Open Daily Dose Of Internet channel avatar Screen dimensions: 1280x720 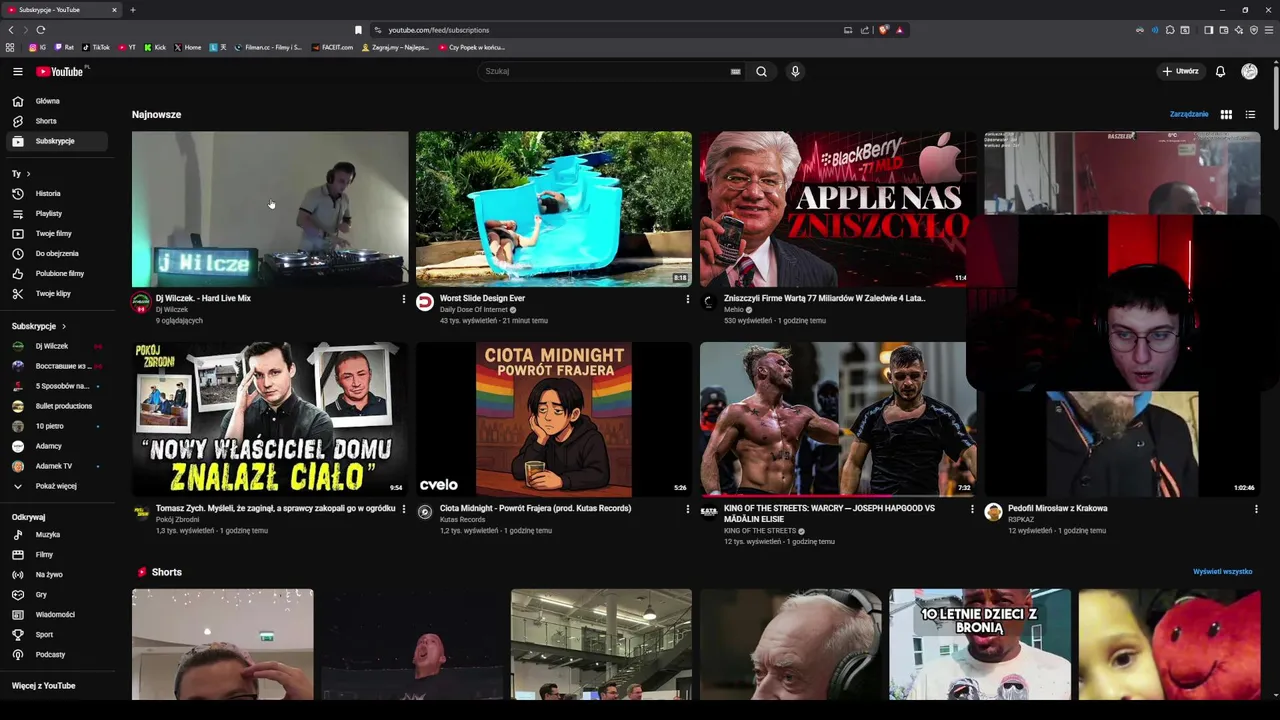pyautogui.click(x=425, y=302)
